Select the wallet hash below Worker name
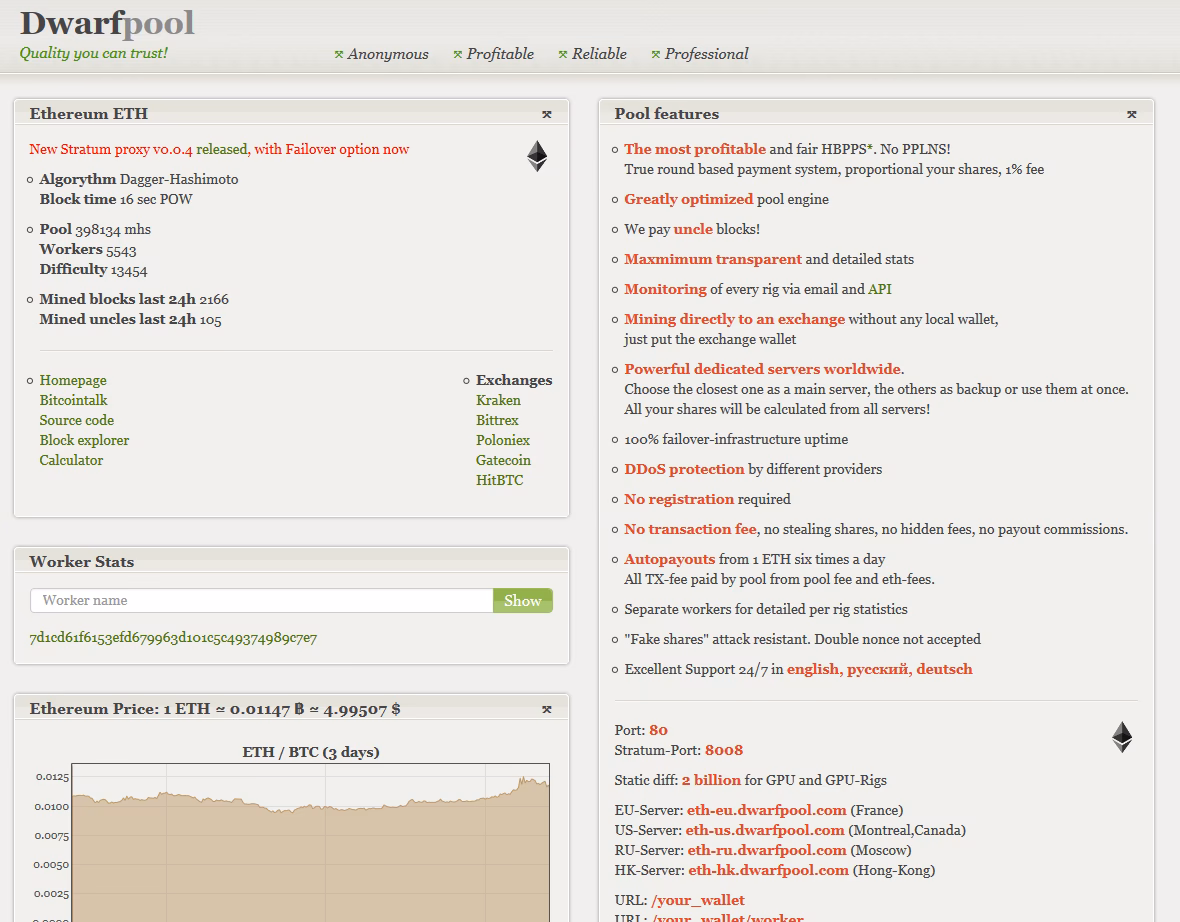Viewport: 1180px width, 922px height. (173, 639)
